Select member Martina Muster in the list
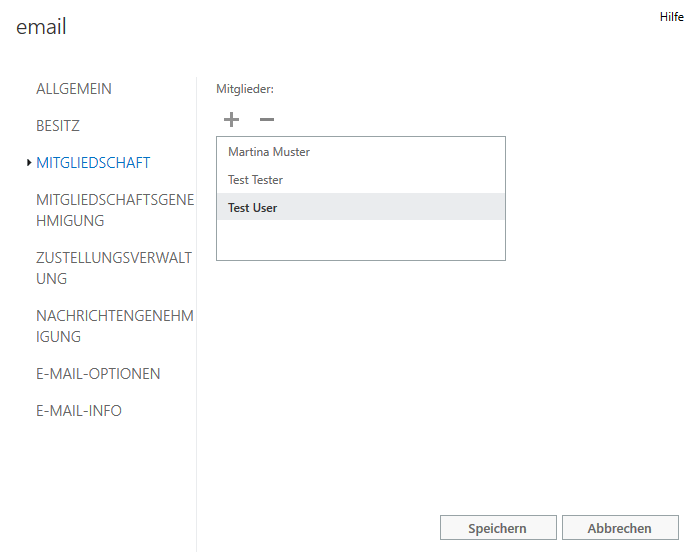Screen dimensions: 693x552 click(269, 152)
